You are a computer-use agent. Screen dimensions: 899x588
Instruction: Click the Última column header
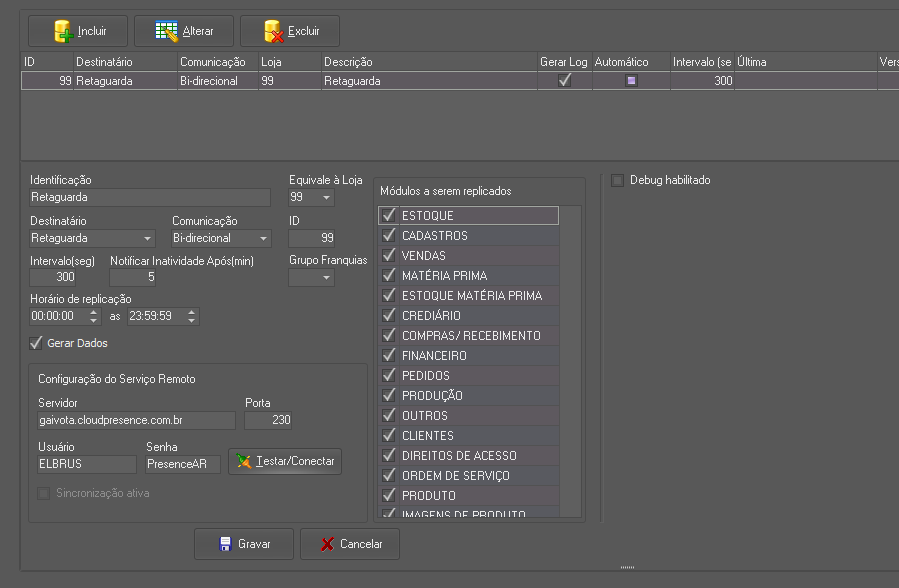[x=806, y=62]
